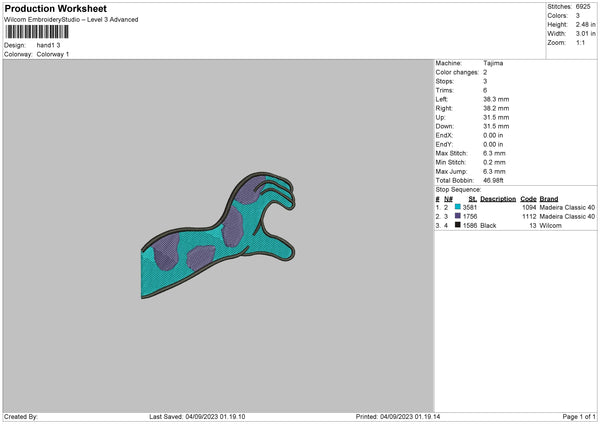Click the black thread color swatch 1586
Viewport: 600px width, 424px height.
(x=458, y=225)
